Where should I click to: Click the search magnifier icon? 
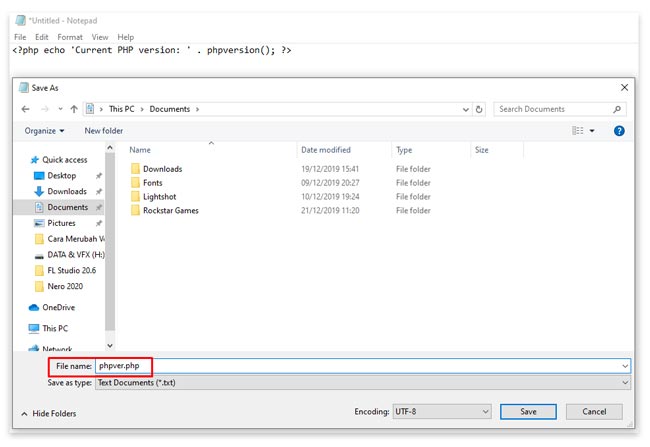point(617,109)
